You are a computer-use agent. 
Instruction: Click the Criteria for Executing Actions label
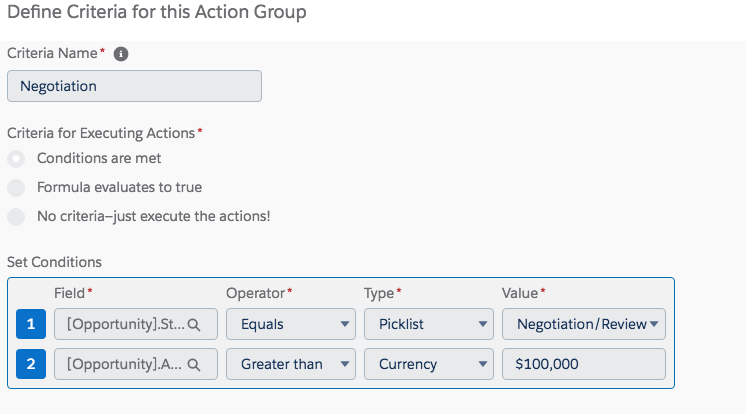(x=102, y=132)
